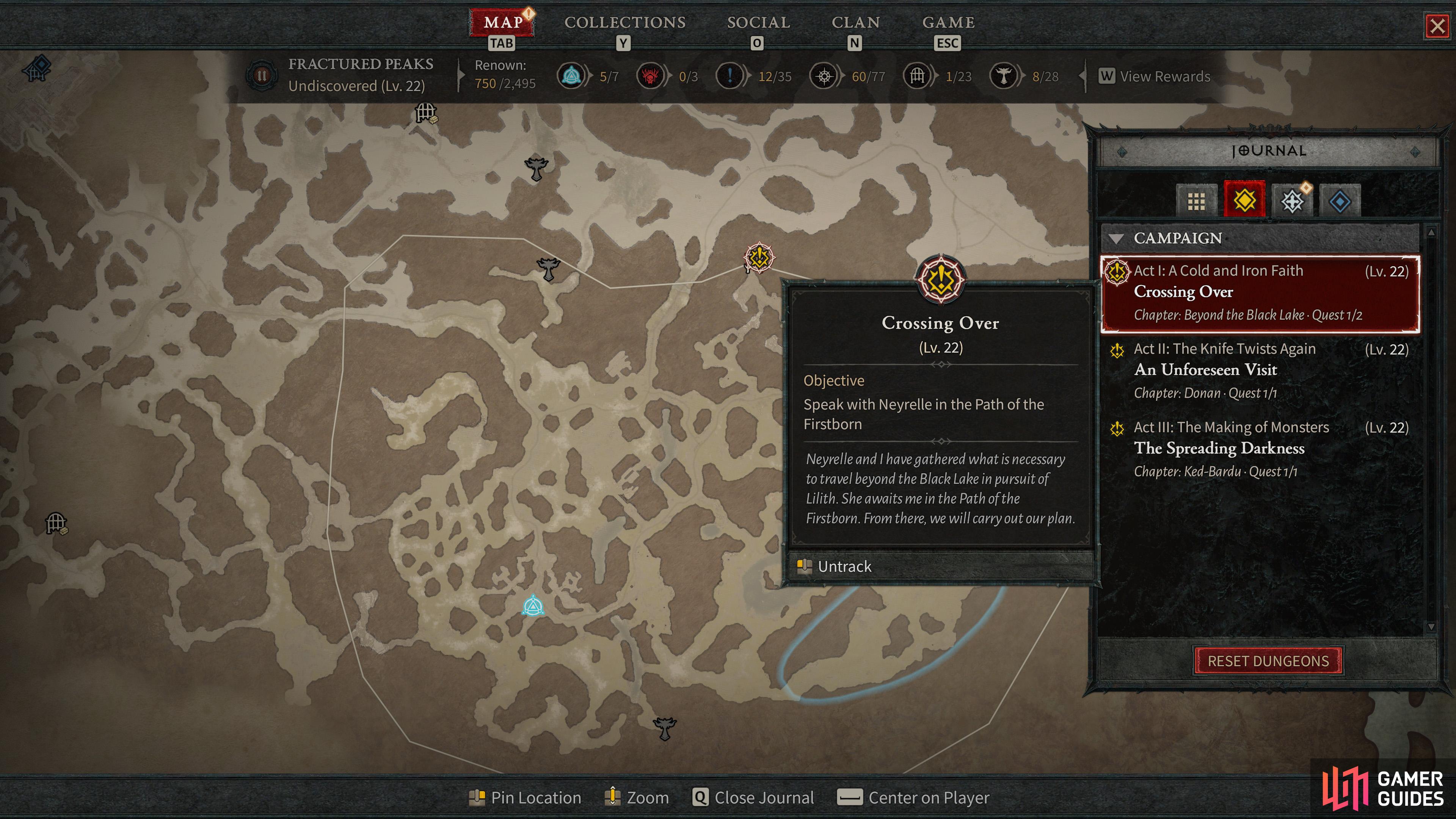Screen dimensions: 1456x819
Task: Click the dungeon gate icon at top of map
Action: point(425,113)
